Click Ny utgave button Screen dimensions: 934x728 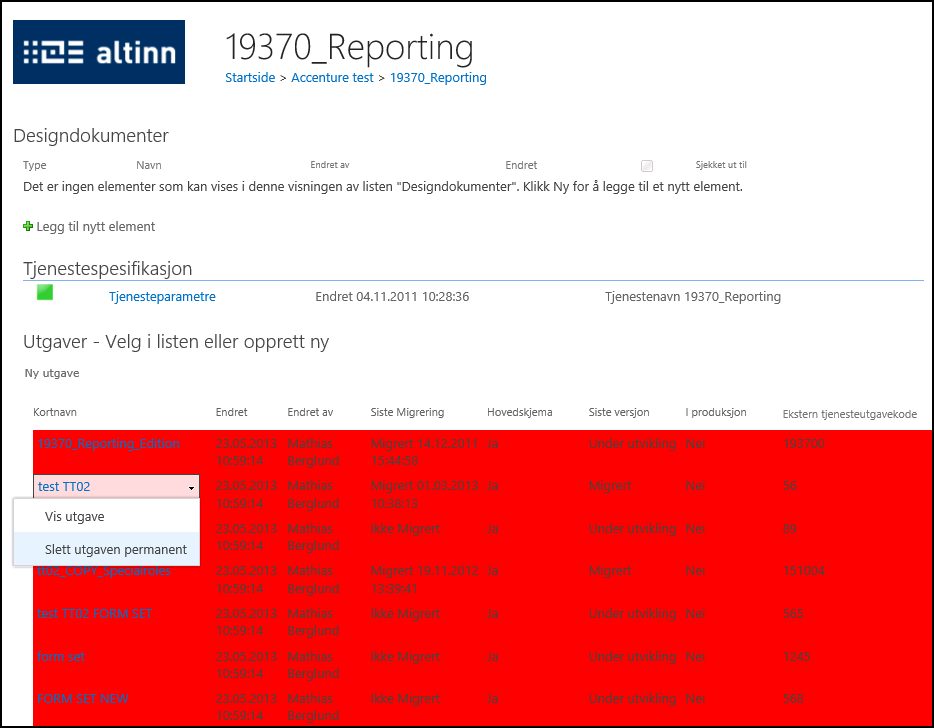[x=52, y=373]
